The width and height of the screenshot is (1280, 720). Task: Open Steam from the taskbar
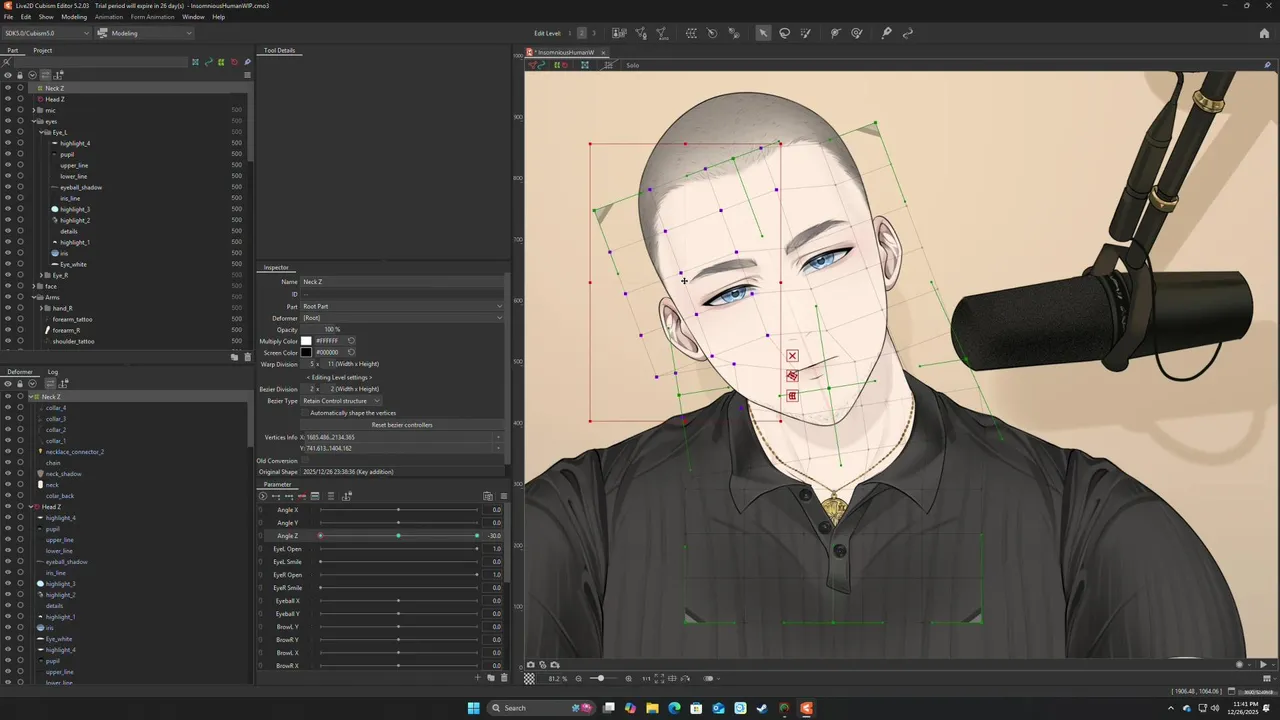click(762, 708)
